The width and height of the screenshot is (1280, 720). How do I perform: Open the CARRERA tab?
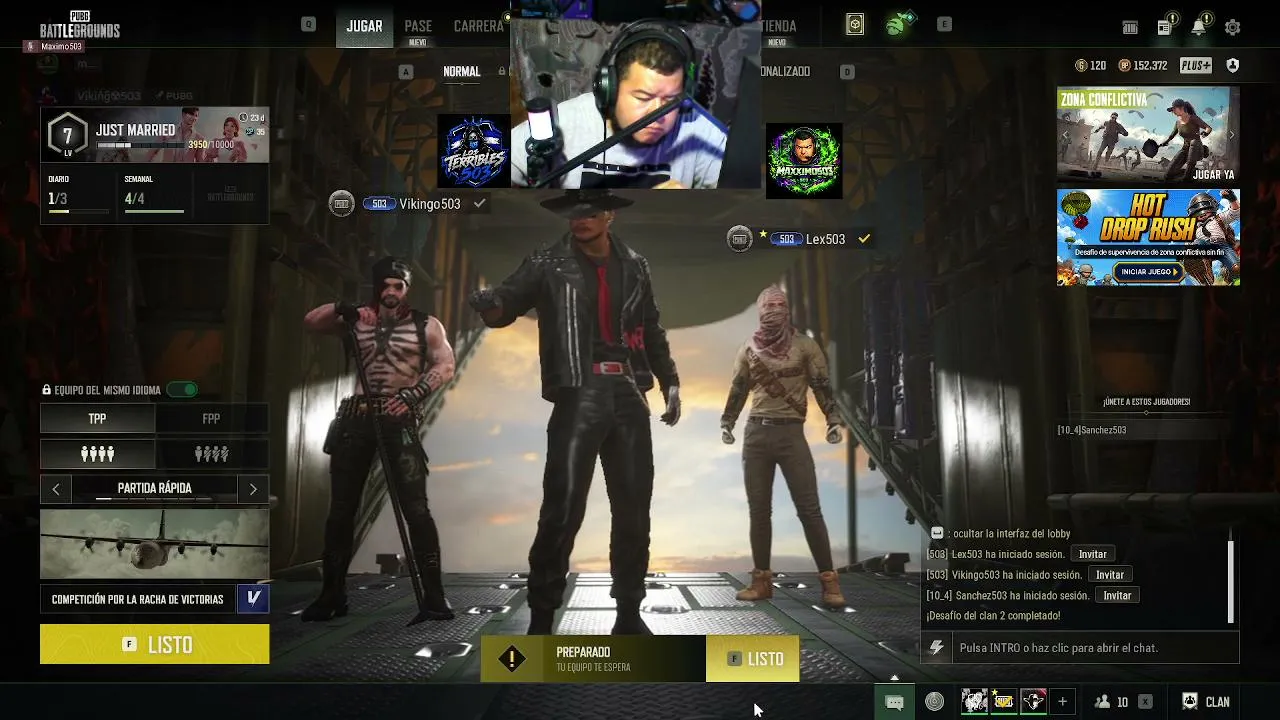[x=479, y=26]
